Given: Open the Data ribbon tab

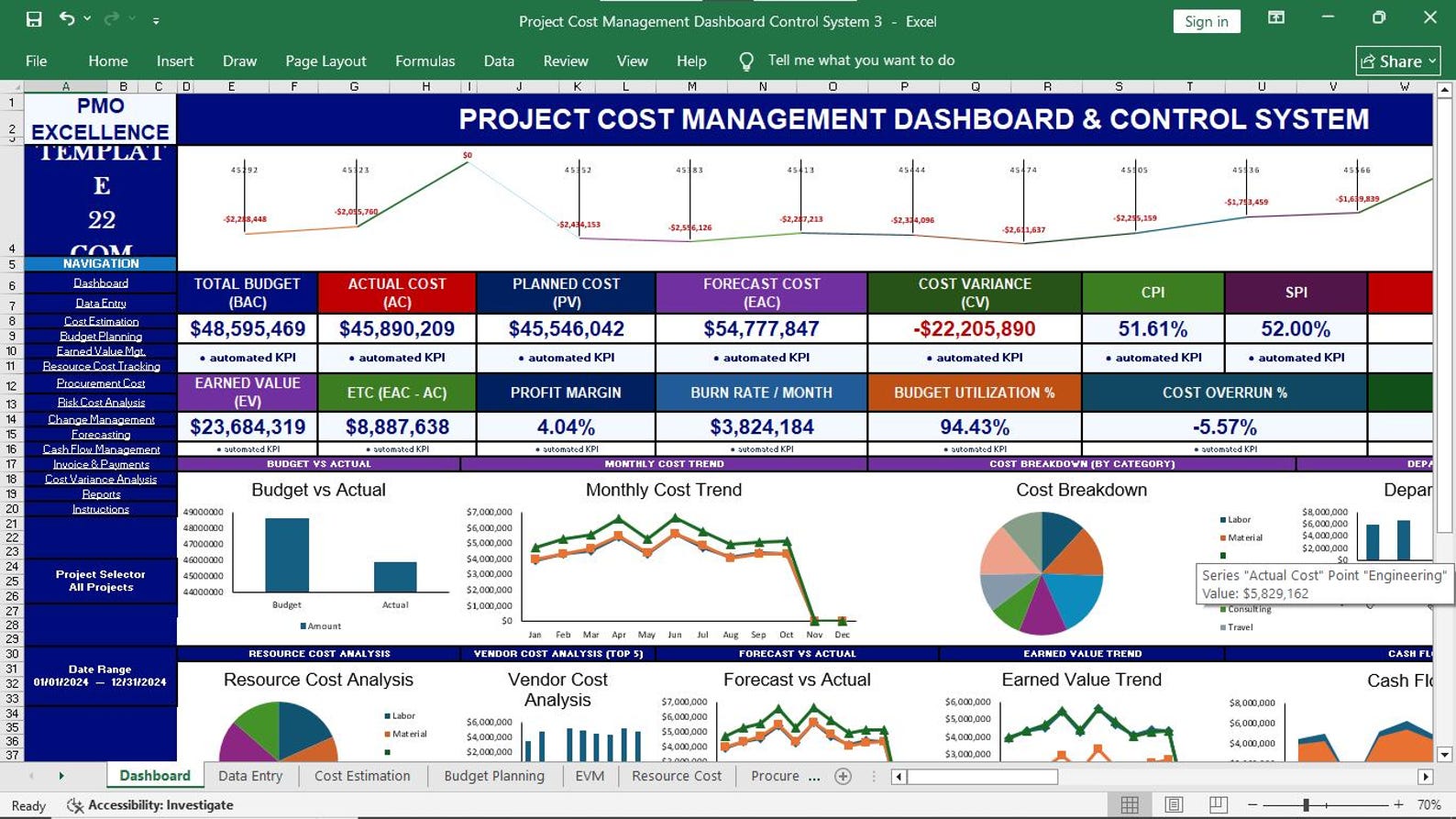Looking at the screenshot, I should (499, 61).
